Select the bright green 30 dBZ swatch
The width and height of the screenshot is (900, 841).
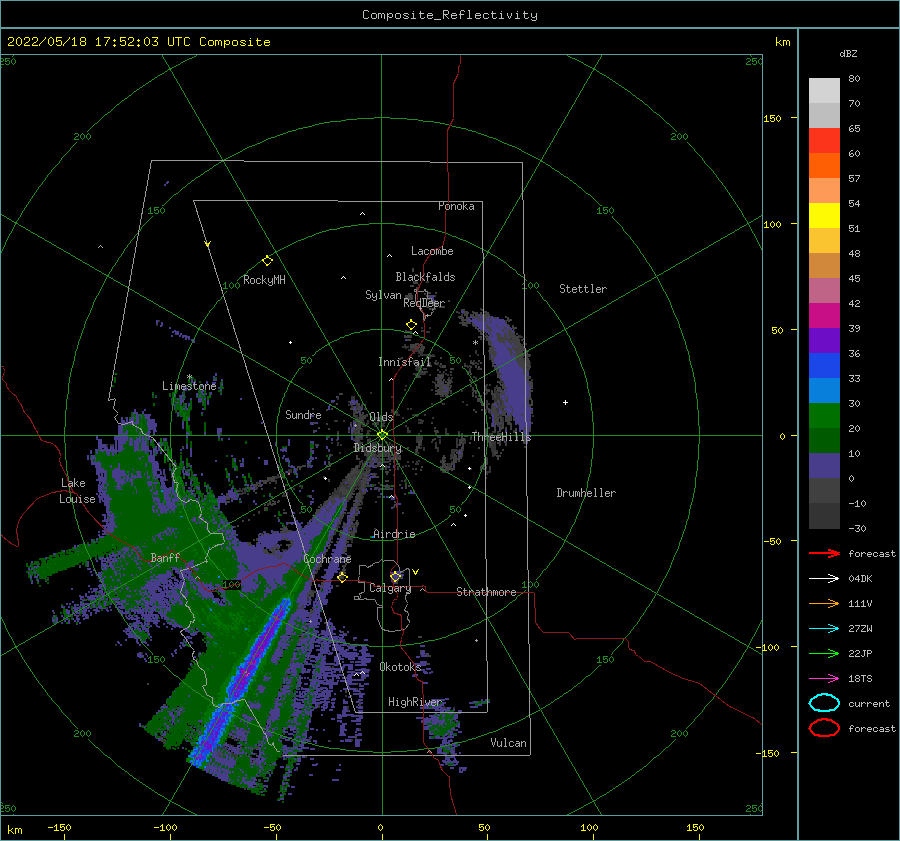[824, 415]
